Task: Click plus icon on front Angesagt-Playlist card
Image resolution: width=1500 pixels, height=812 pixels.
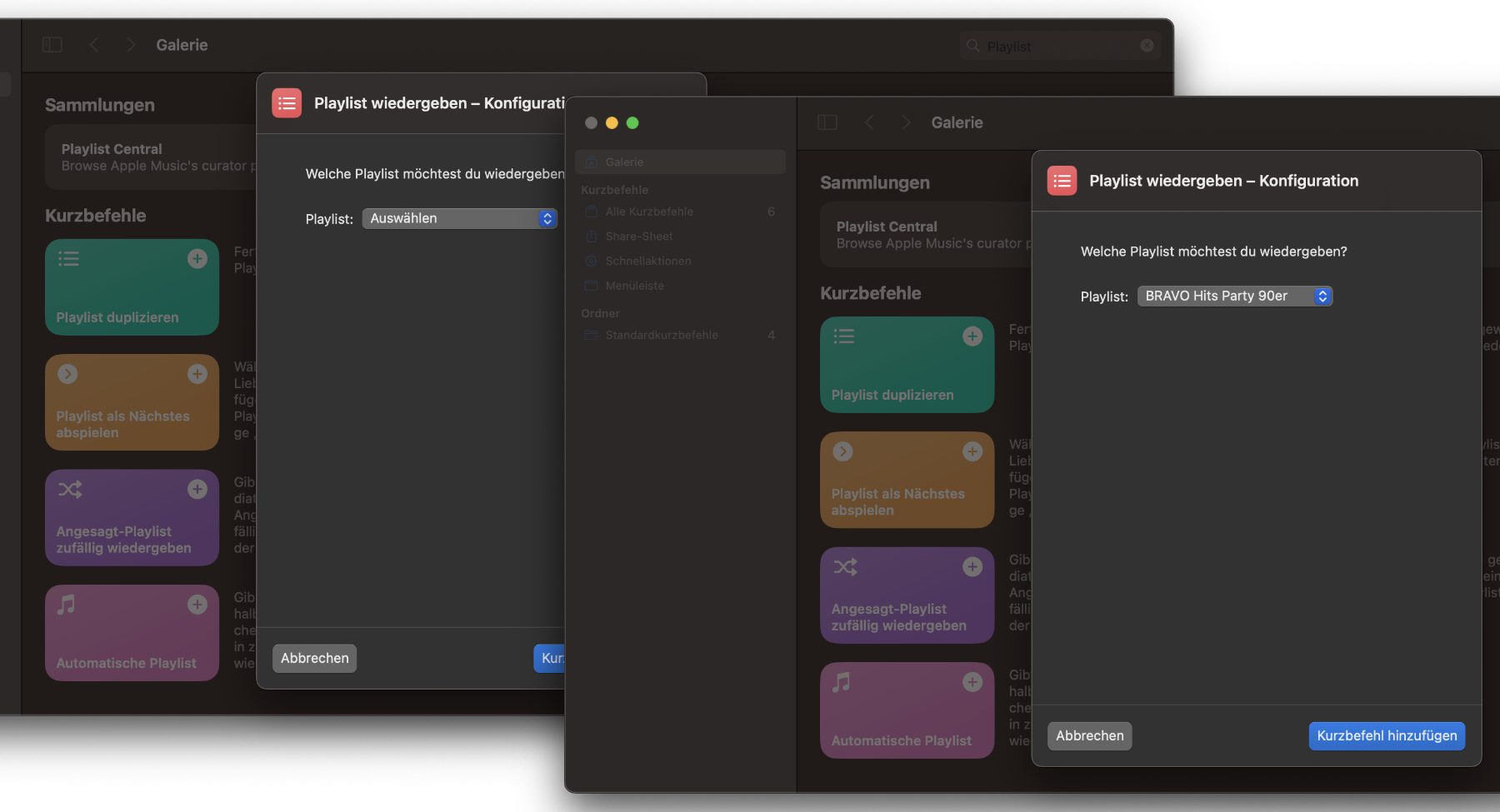Action: [x=972, y=567]
